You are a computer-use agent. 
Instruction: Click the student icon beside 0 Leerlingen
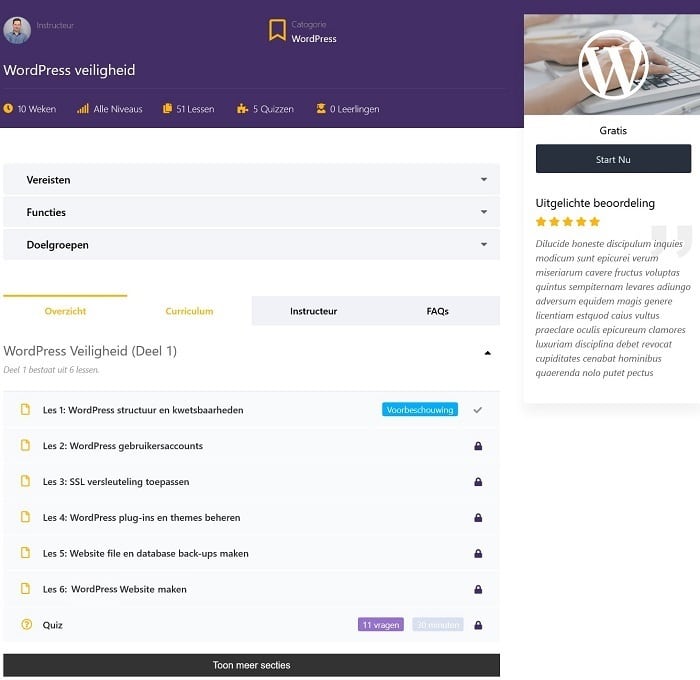[x=321, y=108]
